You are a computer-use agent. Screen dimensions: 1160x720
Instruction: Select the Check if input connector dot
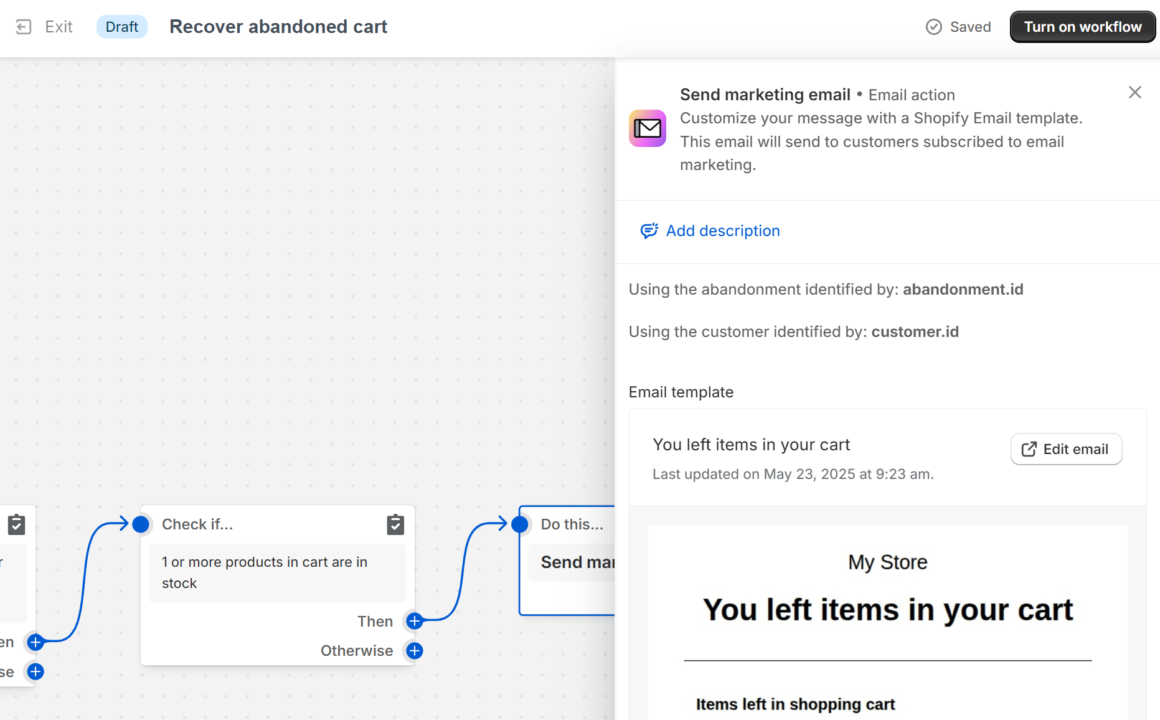[x=141, y=524]
